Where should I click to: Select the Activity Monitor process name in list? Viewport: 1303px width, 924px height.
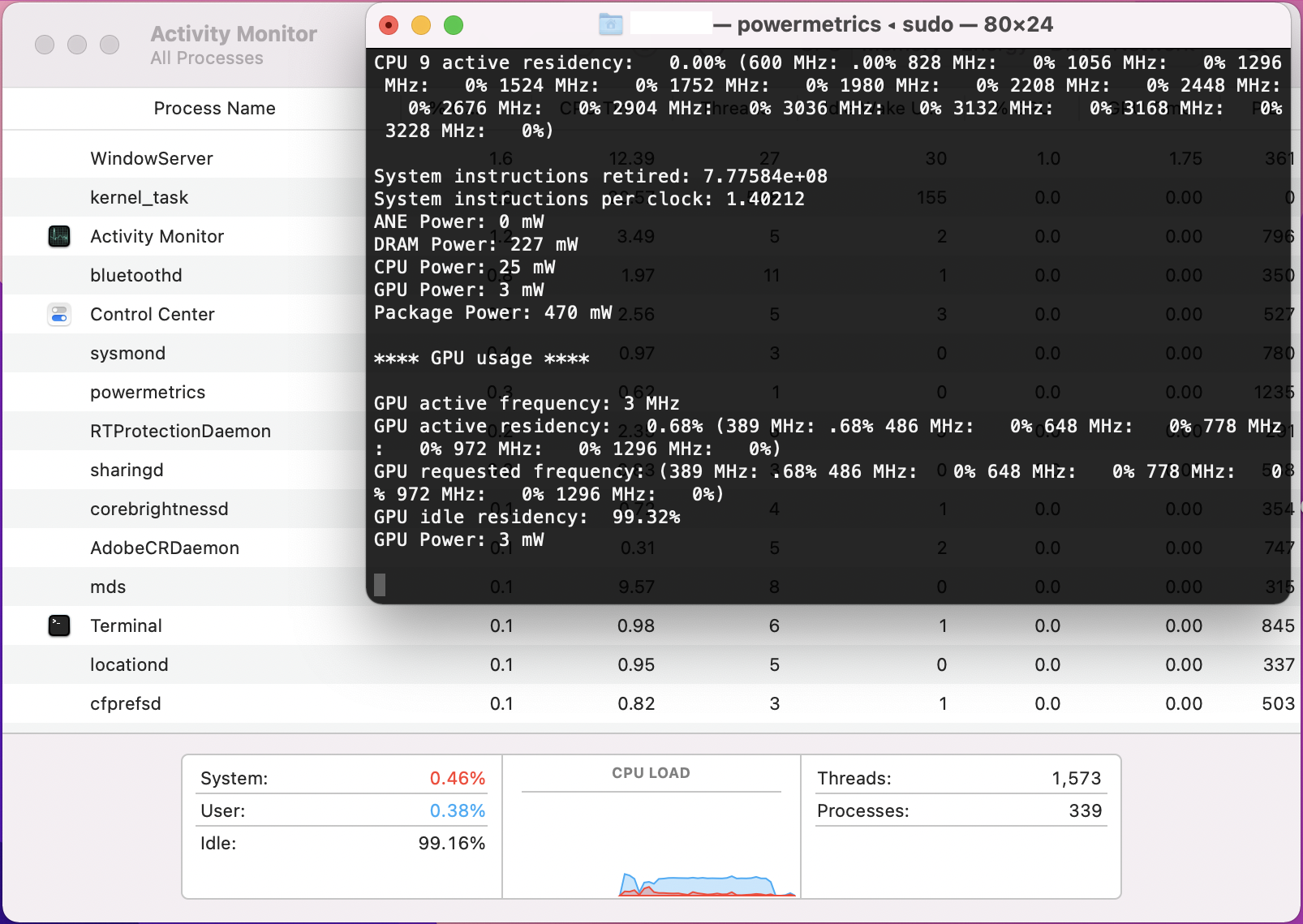tap(157, 236)
